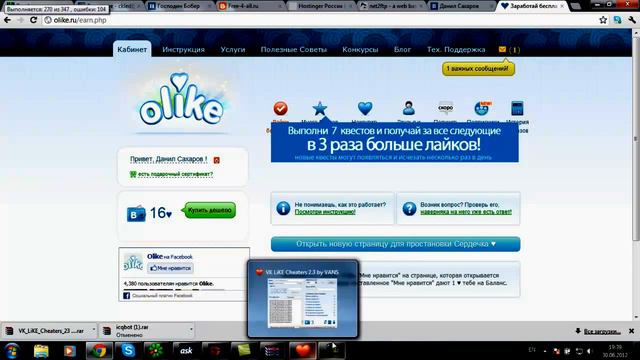Open the Блог menu item
Screen dimensions: 640x360
(x=402, y=49)
